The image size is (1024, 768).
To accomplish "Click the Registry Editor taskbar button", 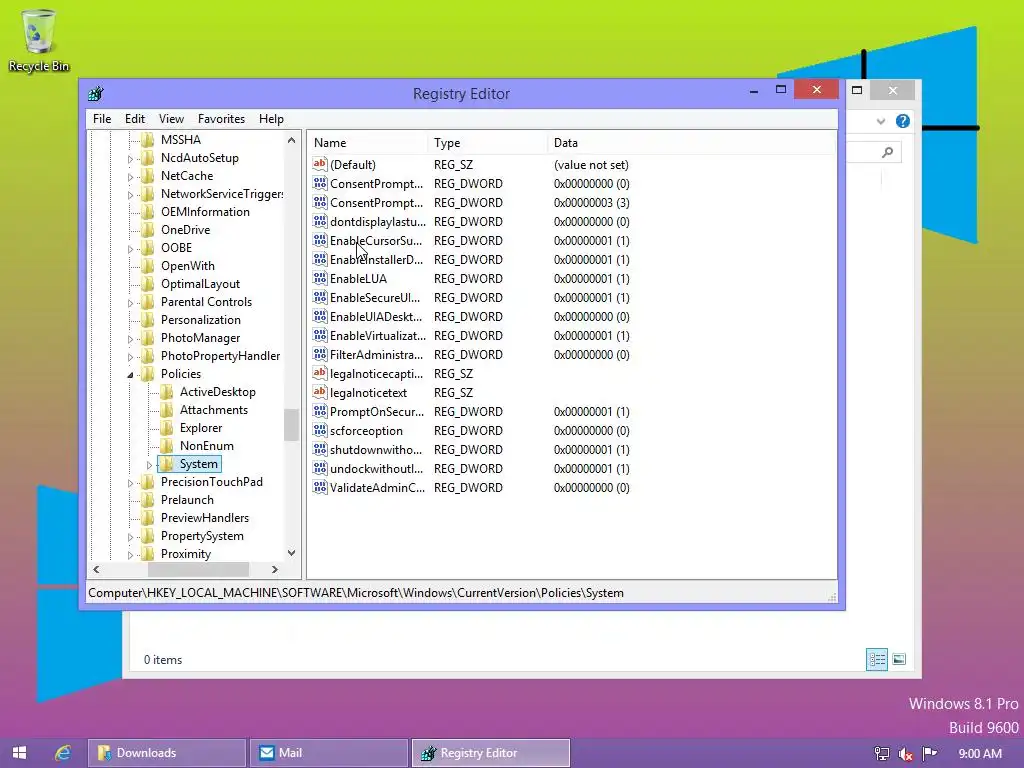I will [490, 752].
